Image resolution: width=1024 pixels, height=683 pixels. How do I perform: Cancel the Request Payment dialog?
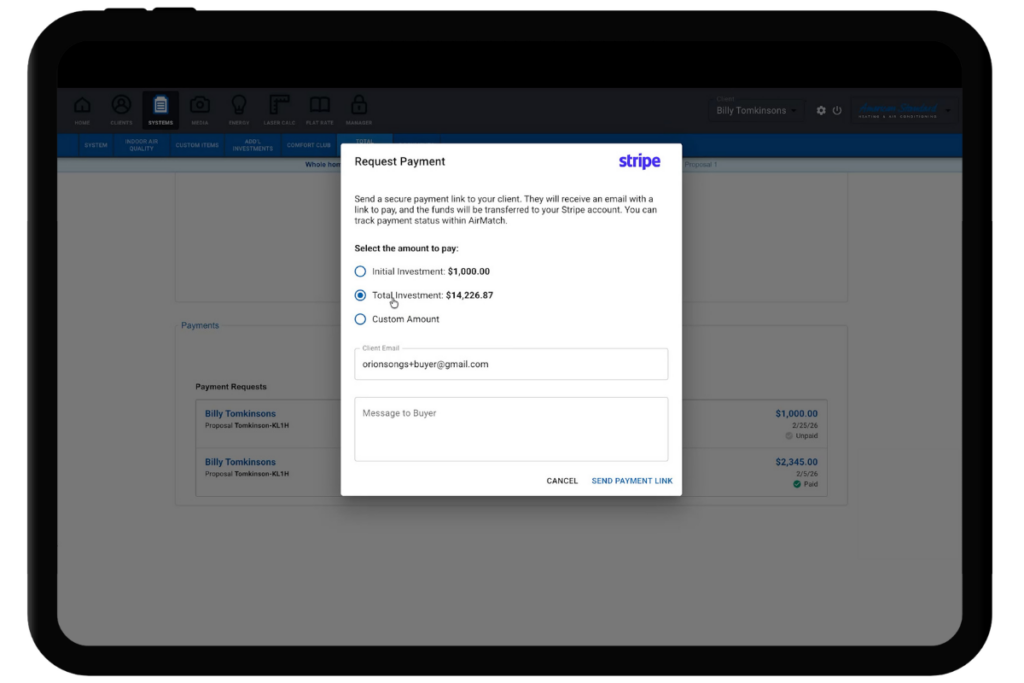pyautogui.click(x=562, y=481)
